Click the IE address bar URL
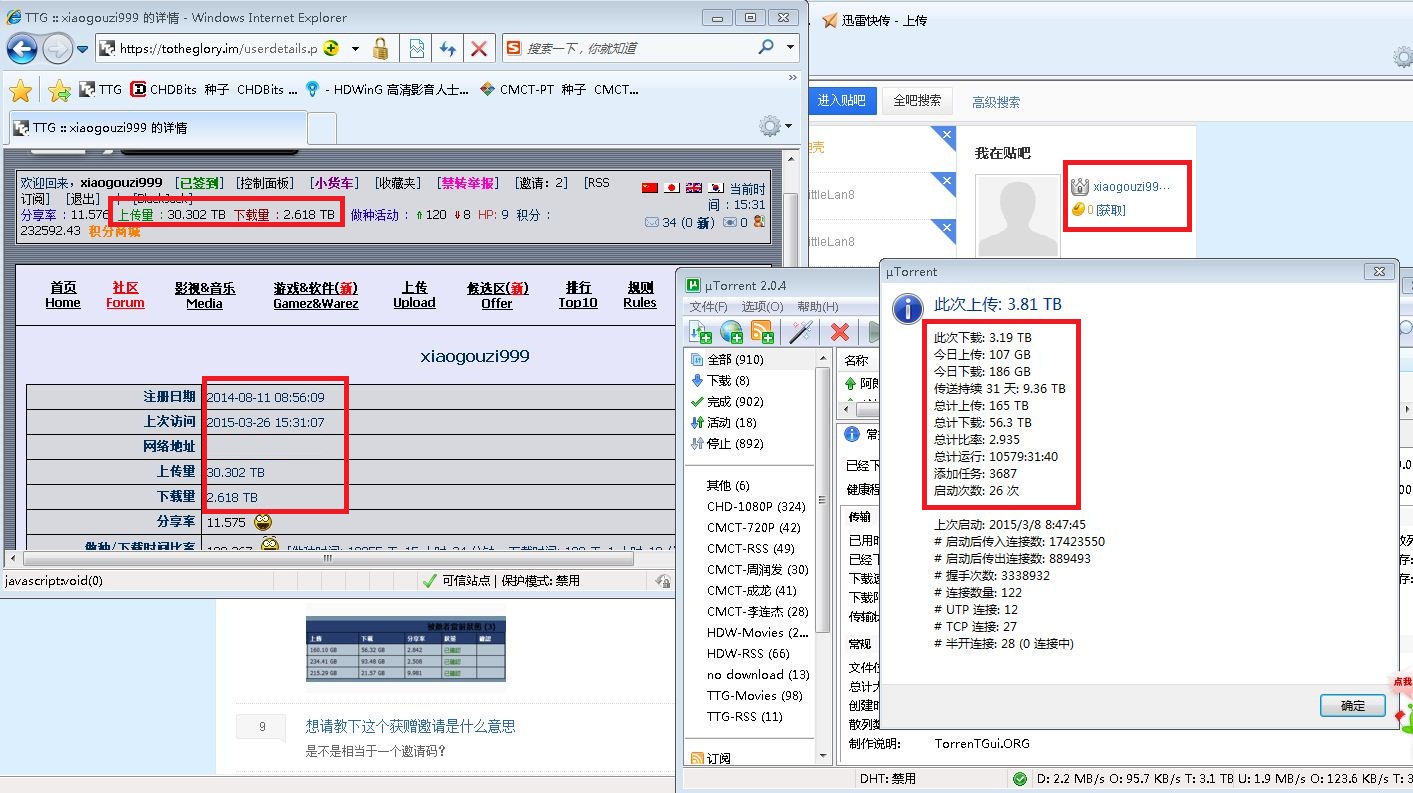The height and width of the screenshot is (793, 1413). pos(219,48)
